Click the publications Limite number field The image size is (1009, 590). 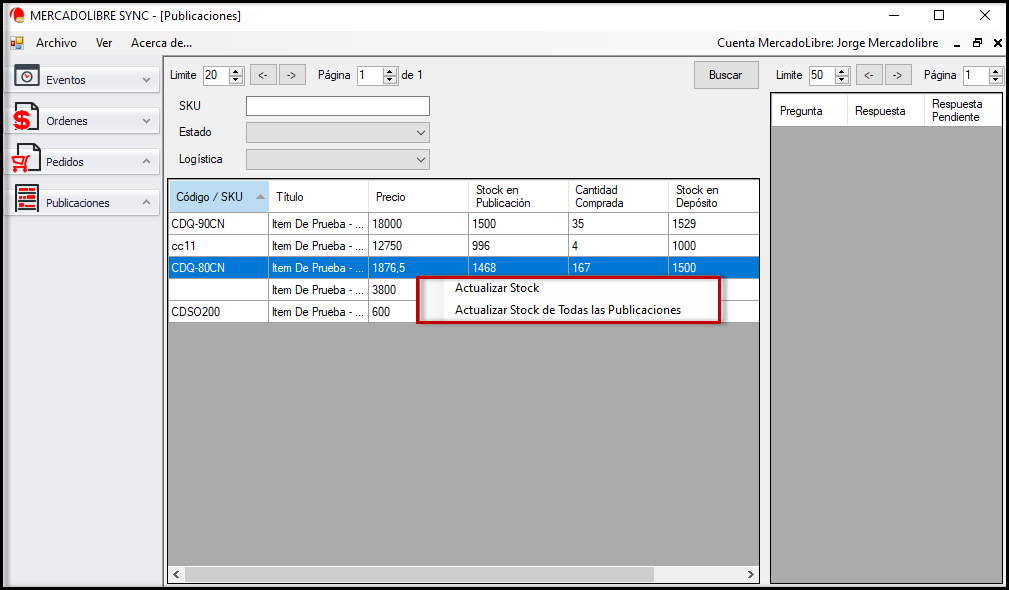(217, 75)
